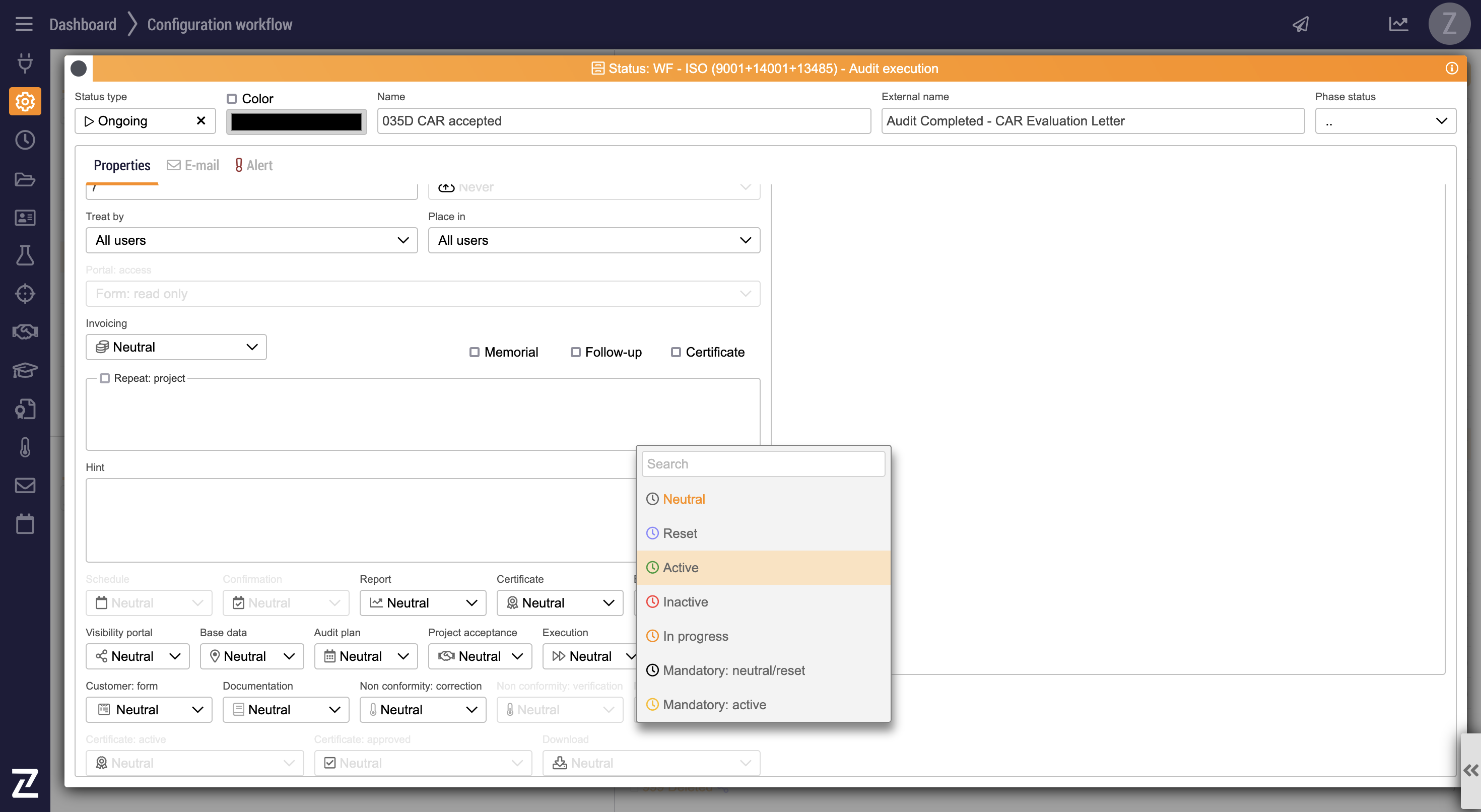Viewport: 1481px width, 812px height.
Task: Open the statistics chart icon in header
Action: 1398,24
